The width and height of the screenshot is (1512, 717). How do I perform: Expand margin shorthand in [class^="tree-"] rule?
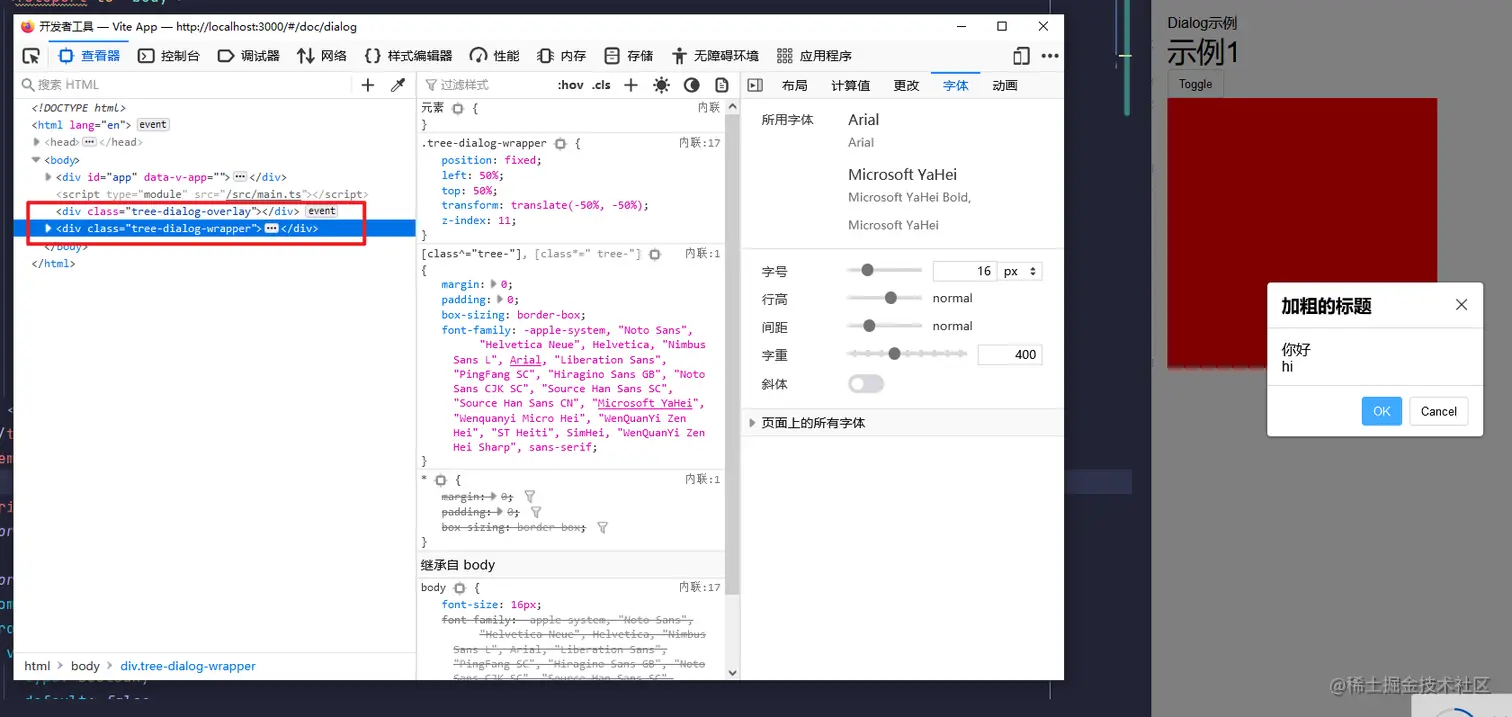pyautogui.click(x=493, y=285)
